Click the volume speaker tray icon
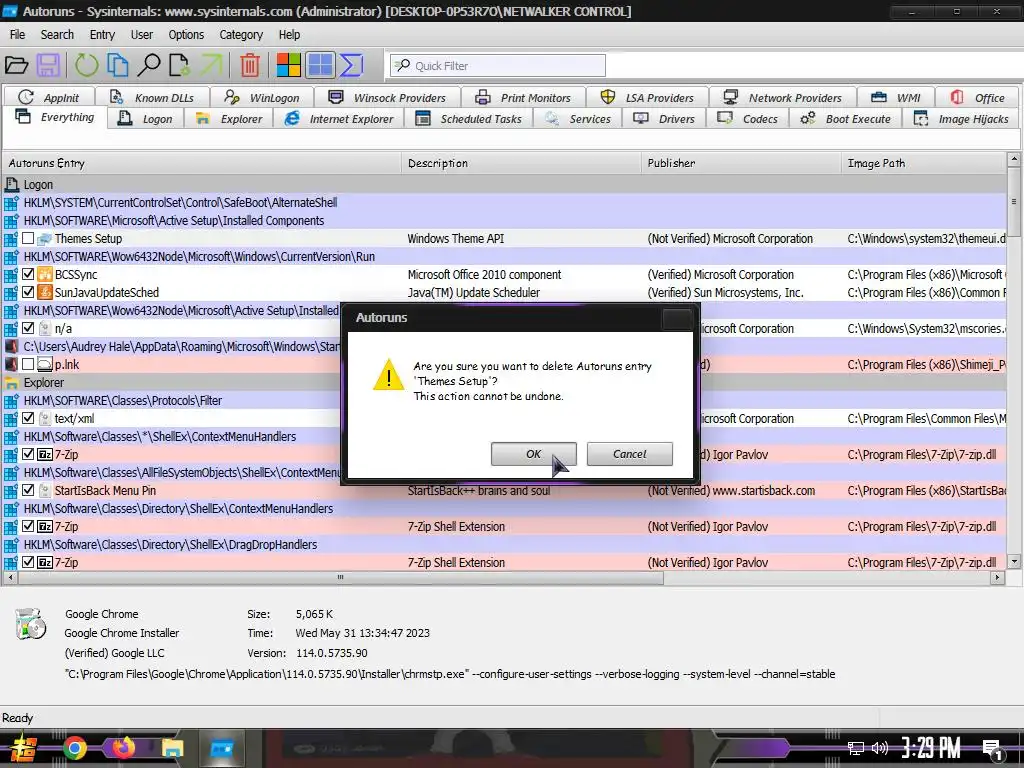Image resolution: width=1024 pixels, height=768 pixels. 880,748
